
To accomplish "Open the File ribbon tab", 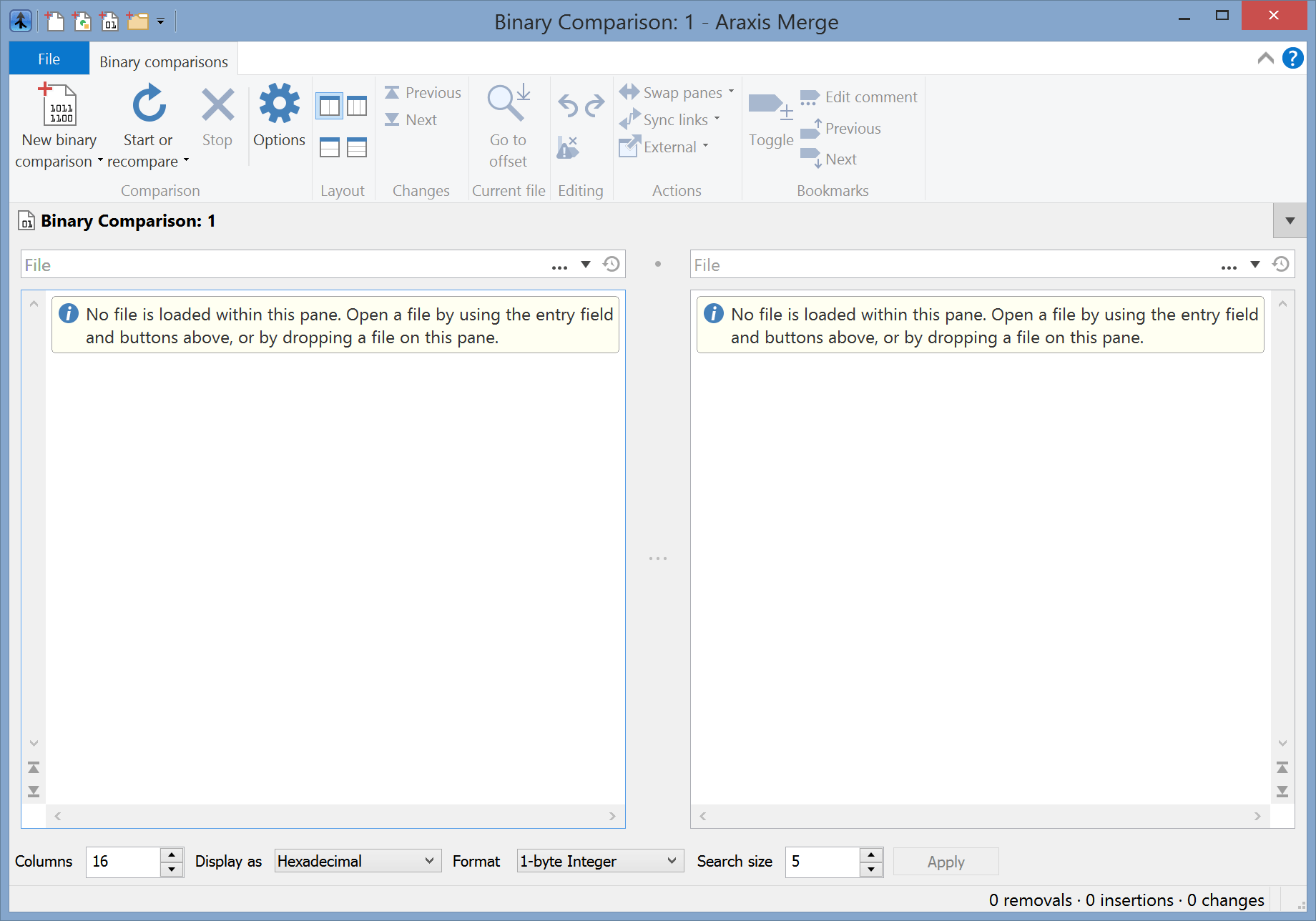I will 49,59.
